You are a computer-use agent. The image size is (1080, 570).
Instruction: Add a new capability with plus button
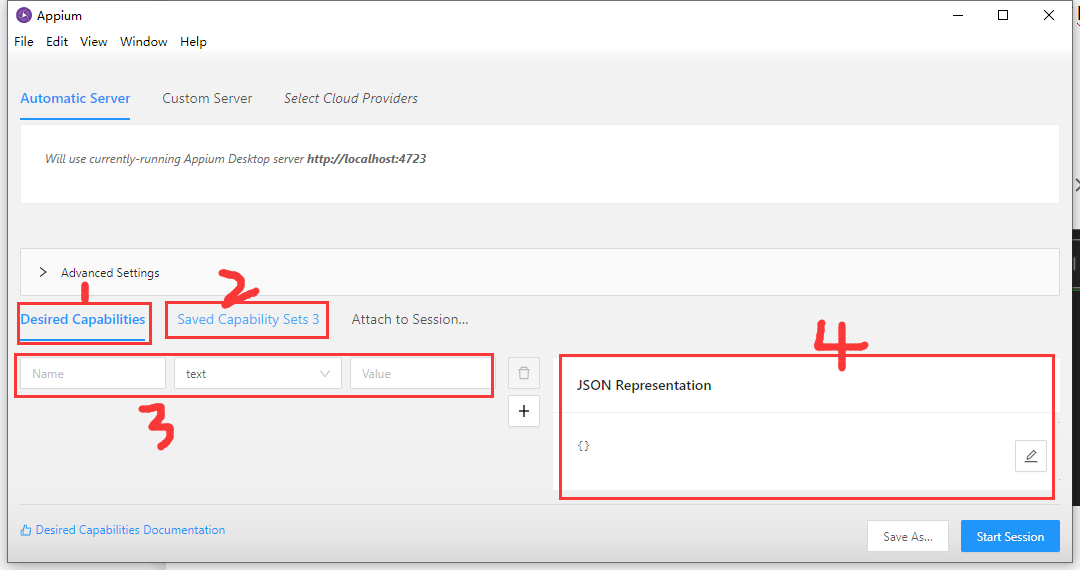click(523, 411)
